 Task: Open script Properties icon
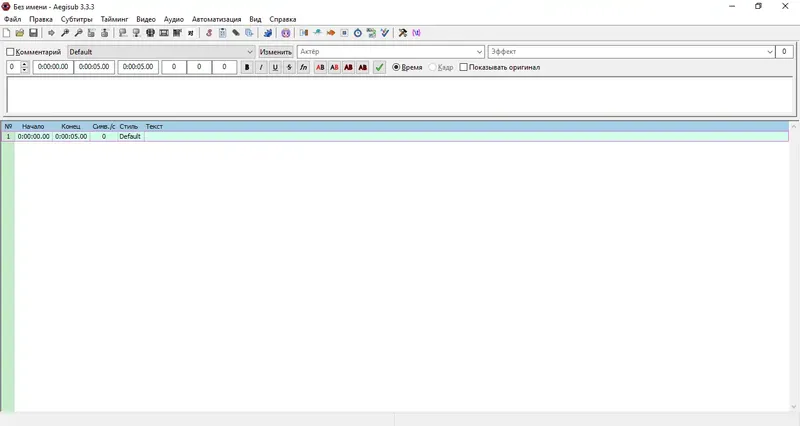(x=222, y=33)
